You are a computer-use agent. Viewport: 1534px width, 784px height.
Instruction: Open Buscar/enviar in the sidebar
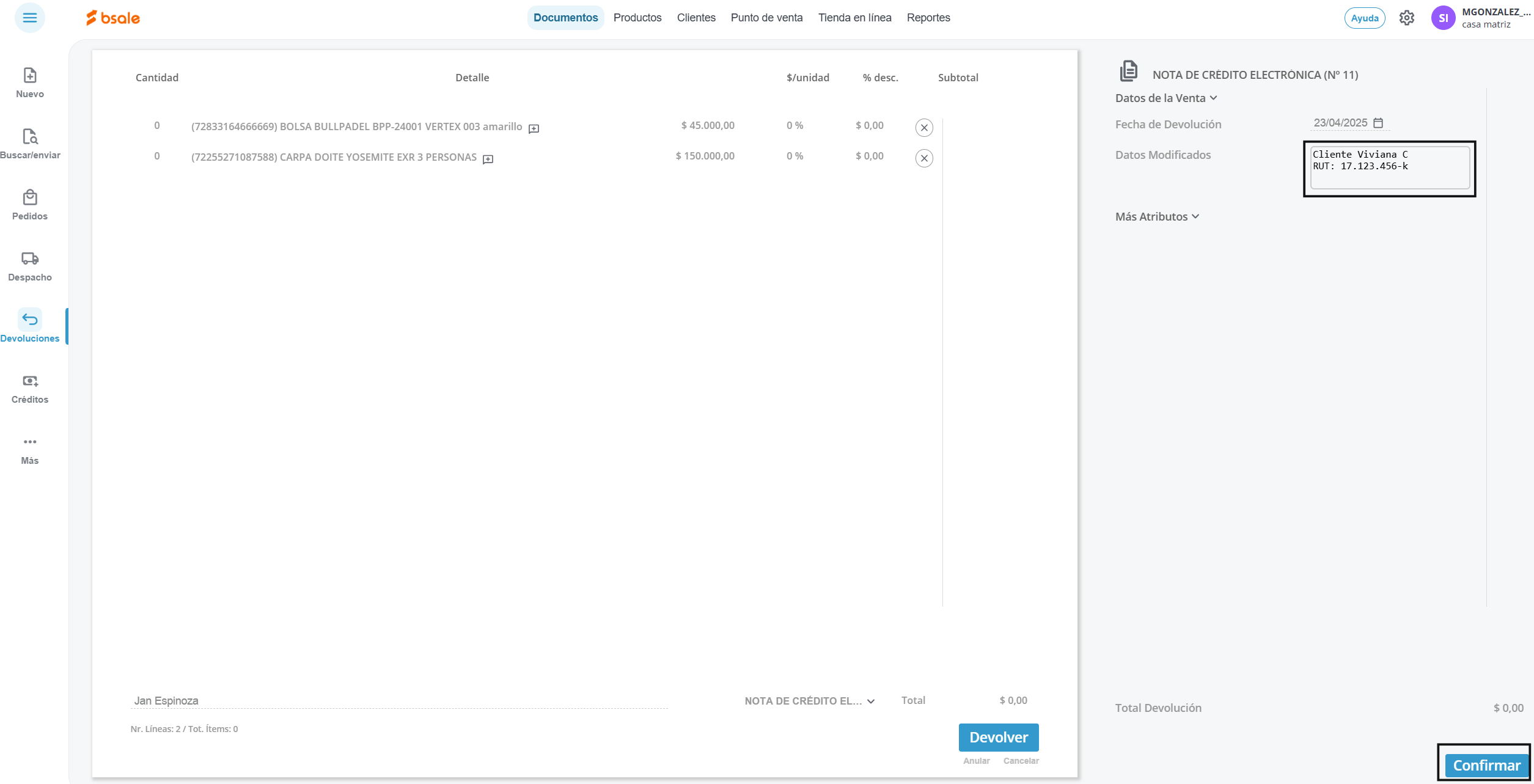(29, 137)
